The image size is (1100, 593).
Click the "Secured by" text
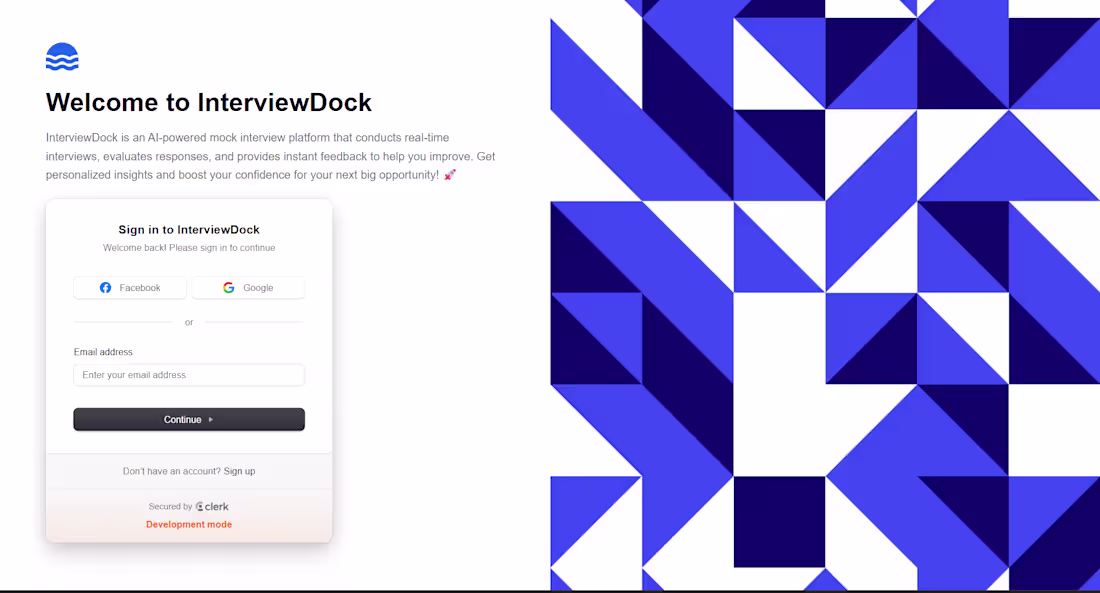pos(170,507)
